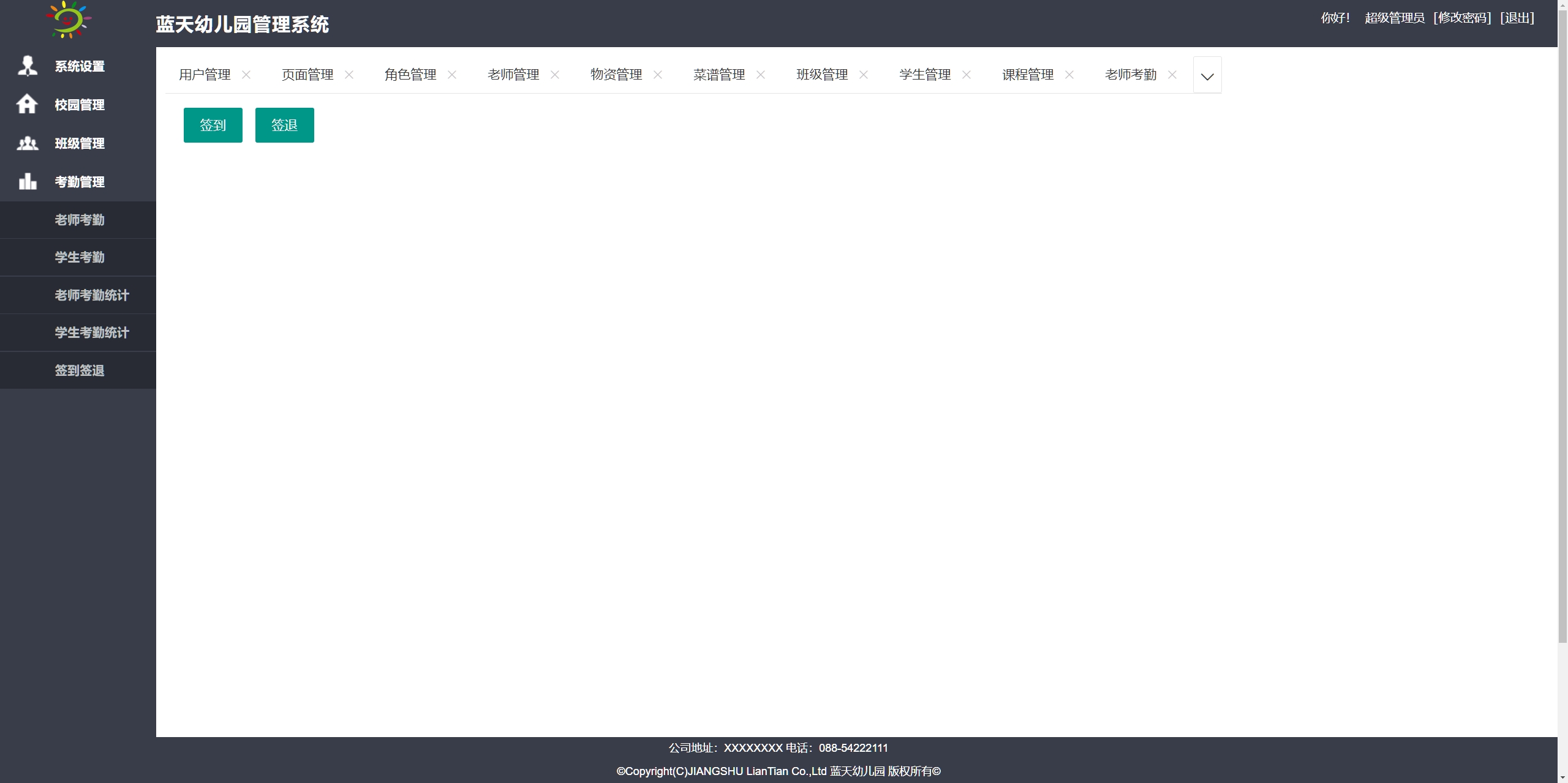Expand the 校园管理 sidebar menu
Screen dimensions: 1568x783
[78, 105]
